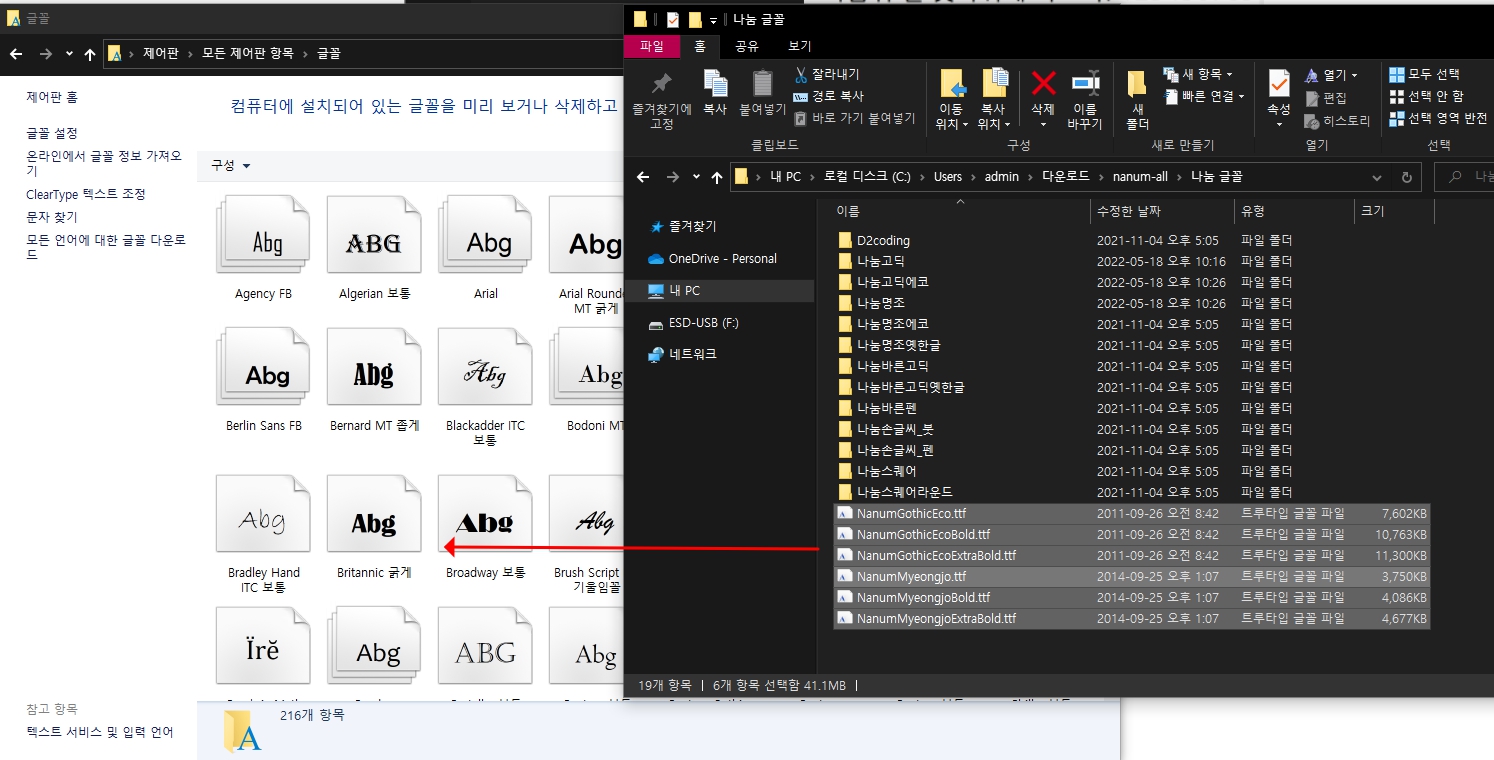Click 제어판 홈 link in Fonts window
The width and height of the screenshot is (1494, 760).
52,97
